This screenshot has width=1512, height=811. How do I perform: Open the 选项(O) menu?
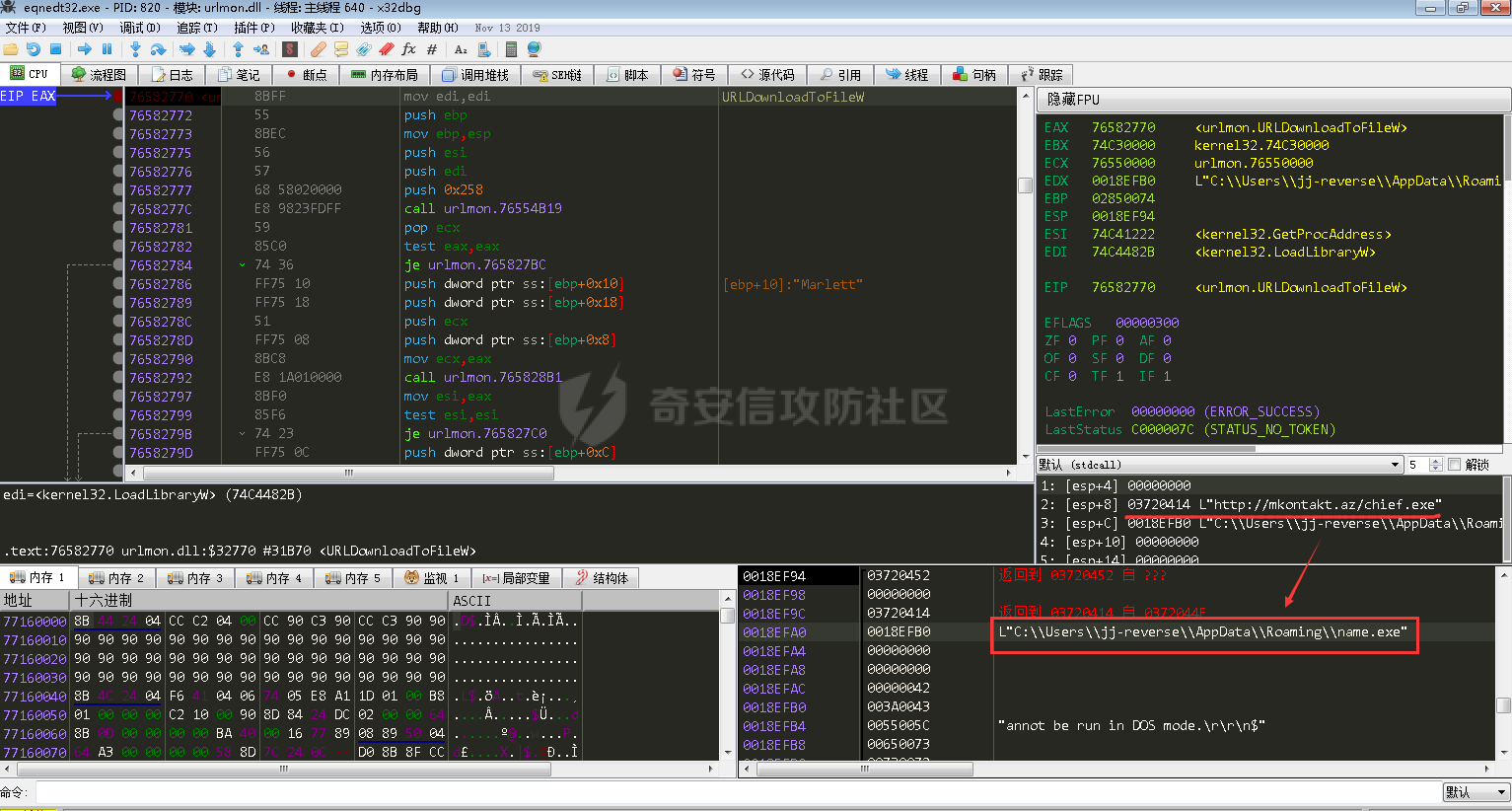tap(381, 28)
